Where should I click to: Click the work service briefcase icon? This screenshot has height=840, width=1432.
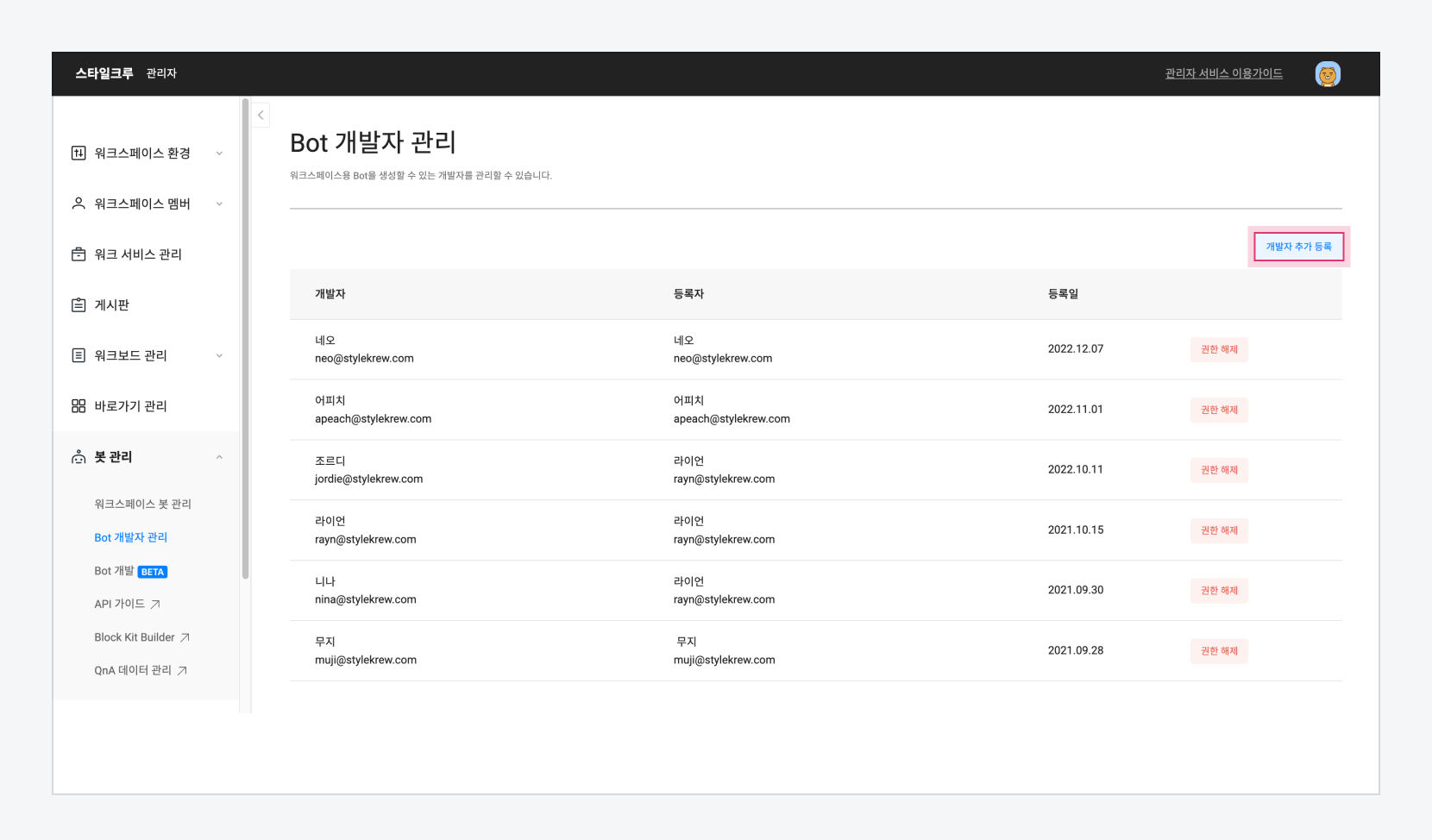[x=79, y=254]
